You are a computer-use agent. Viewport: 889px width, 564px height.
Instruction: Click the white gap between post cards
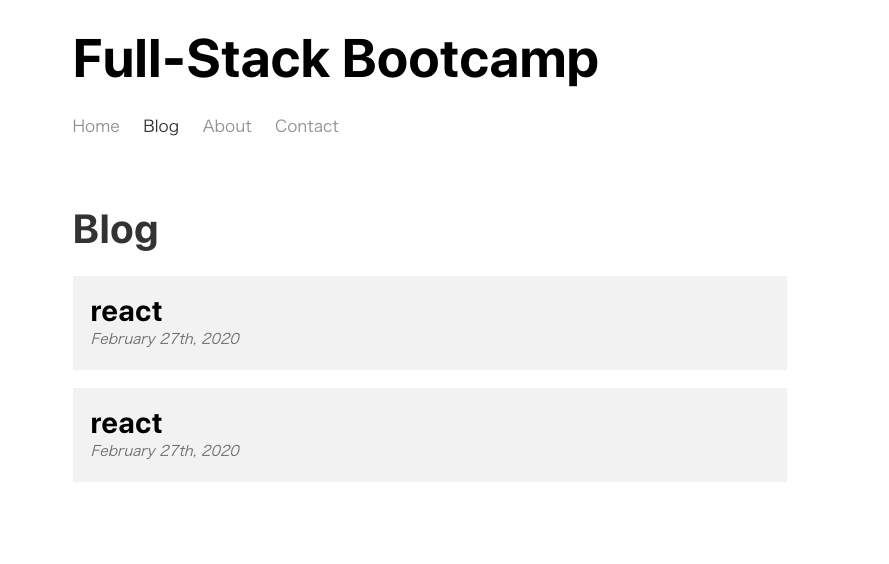[430, 379]
